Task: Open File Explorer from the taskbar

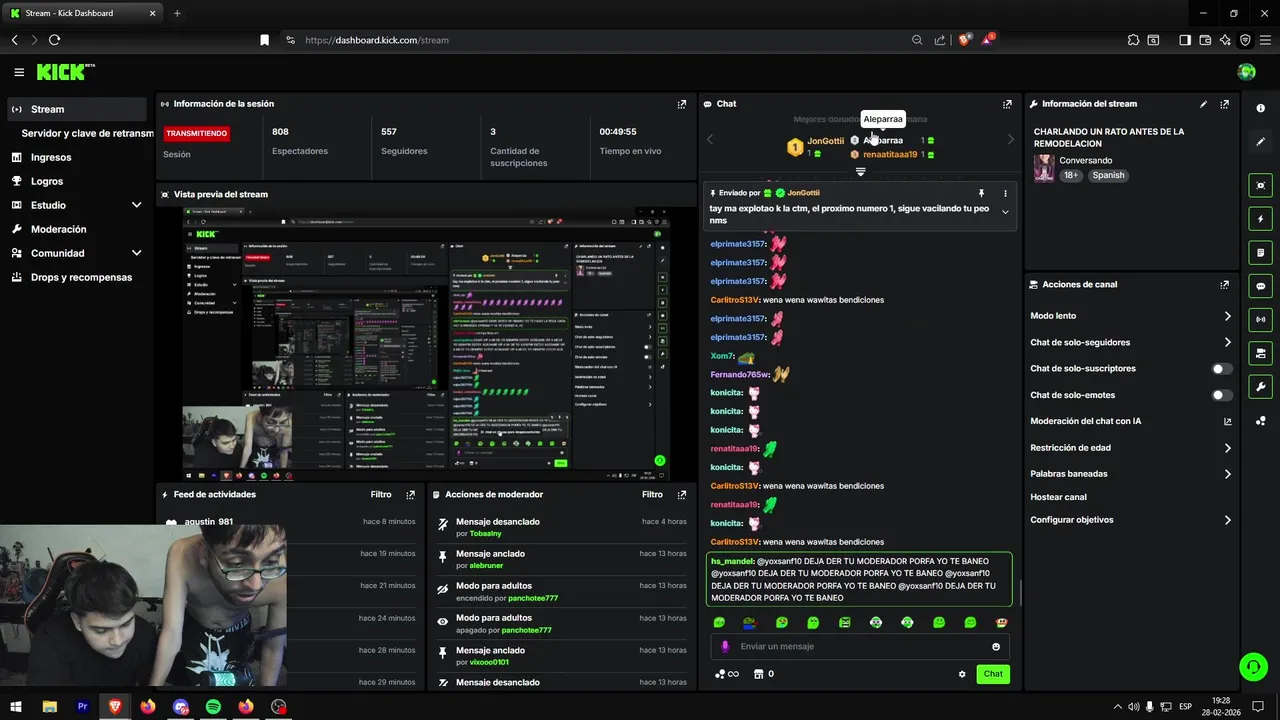Action: [50, 707]
